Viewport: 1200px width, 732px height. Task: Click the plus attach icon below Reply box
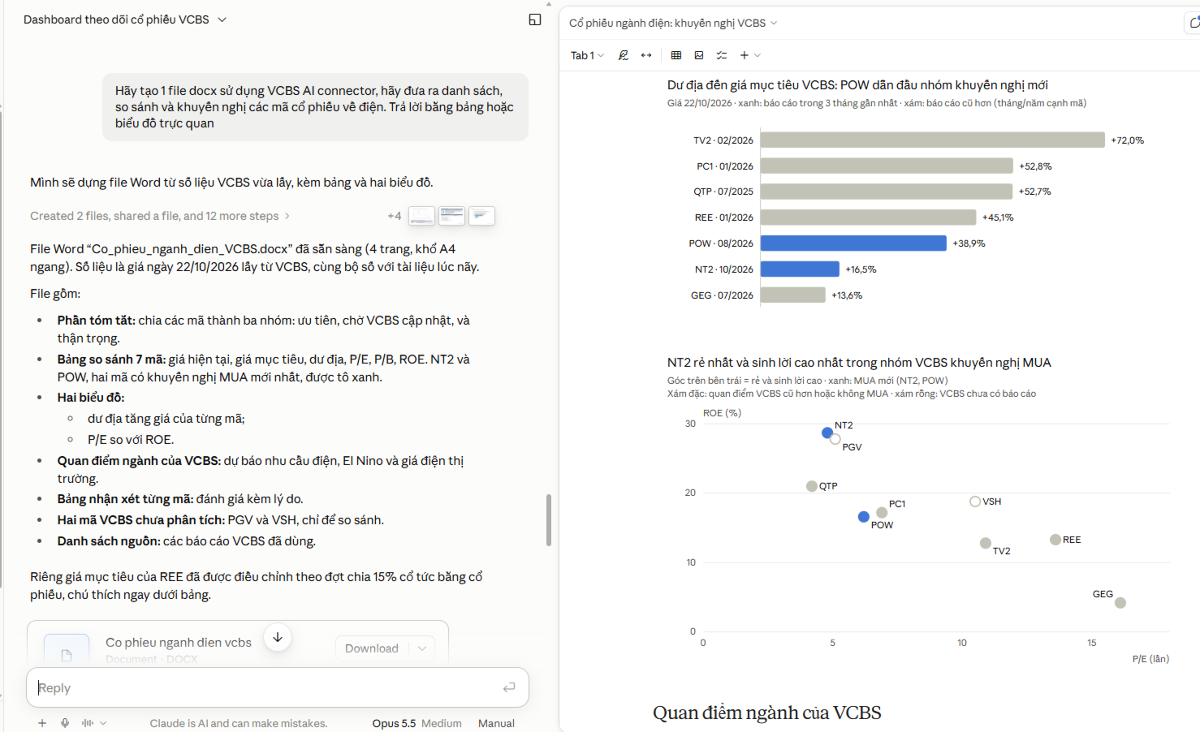click(x=42, y=723)
